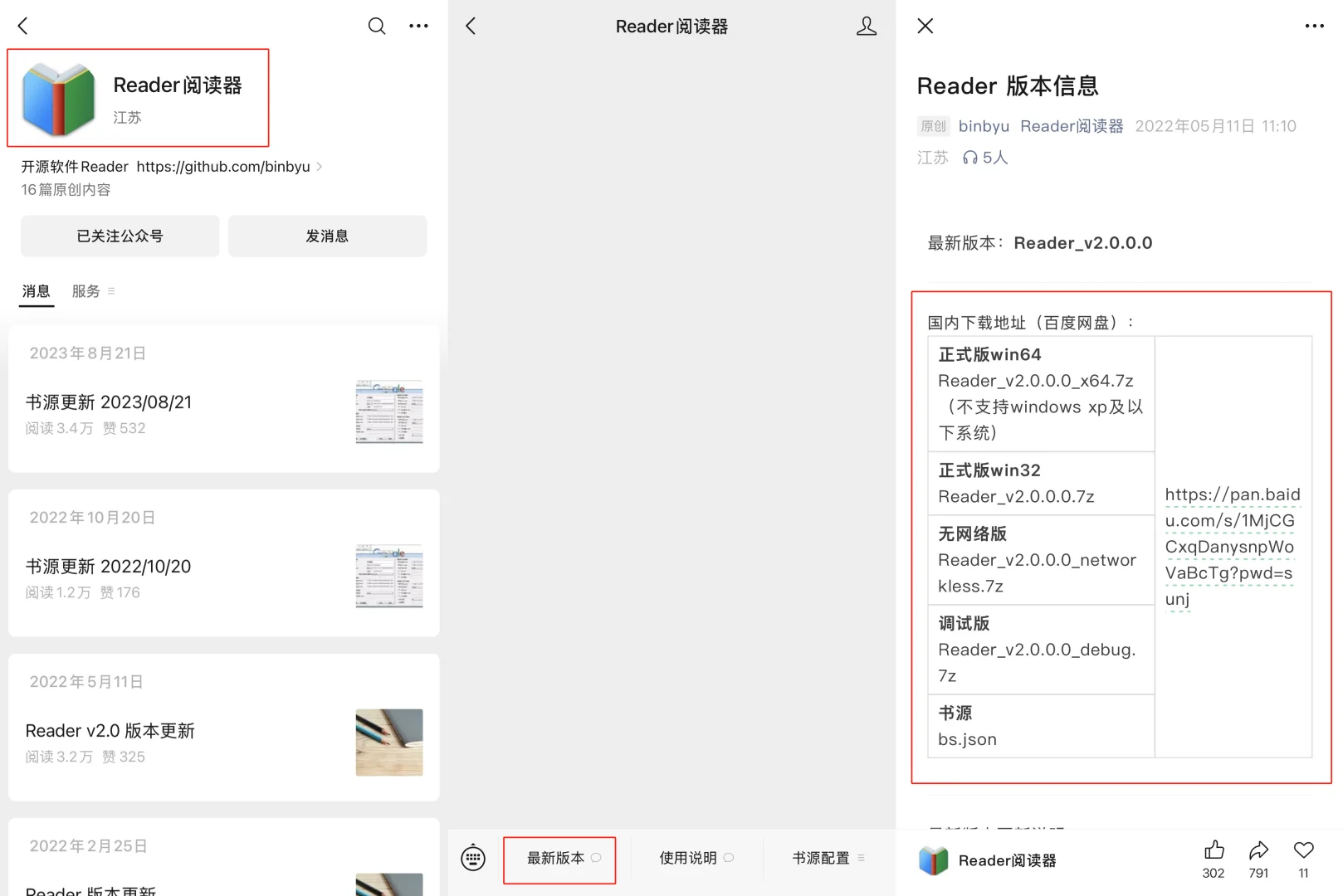Go back from the Reader阅读器 chat panel
Screen dimensions: 1343x896
click(x=471, y=26)
